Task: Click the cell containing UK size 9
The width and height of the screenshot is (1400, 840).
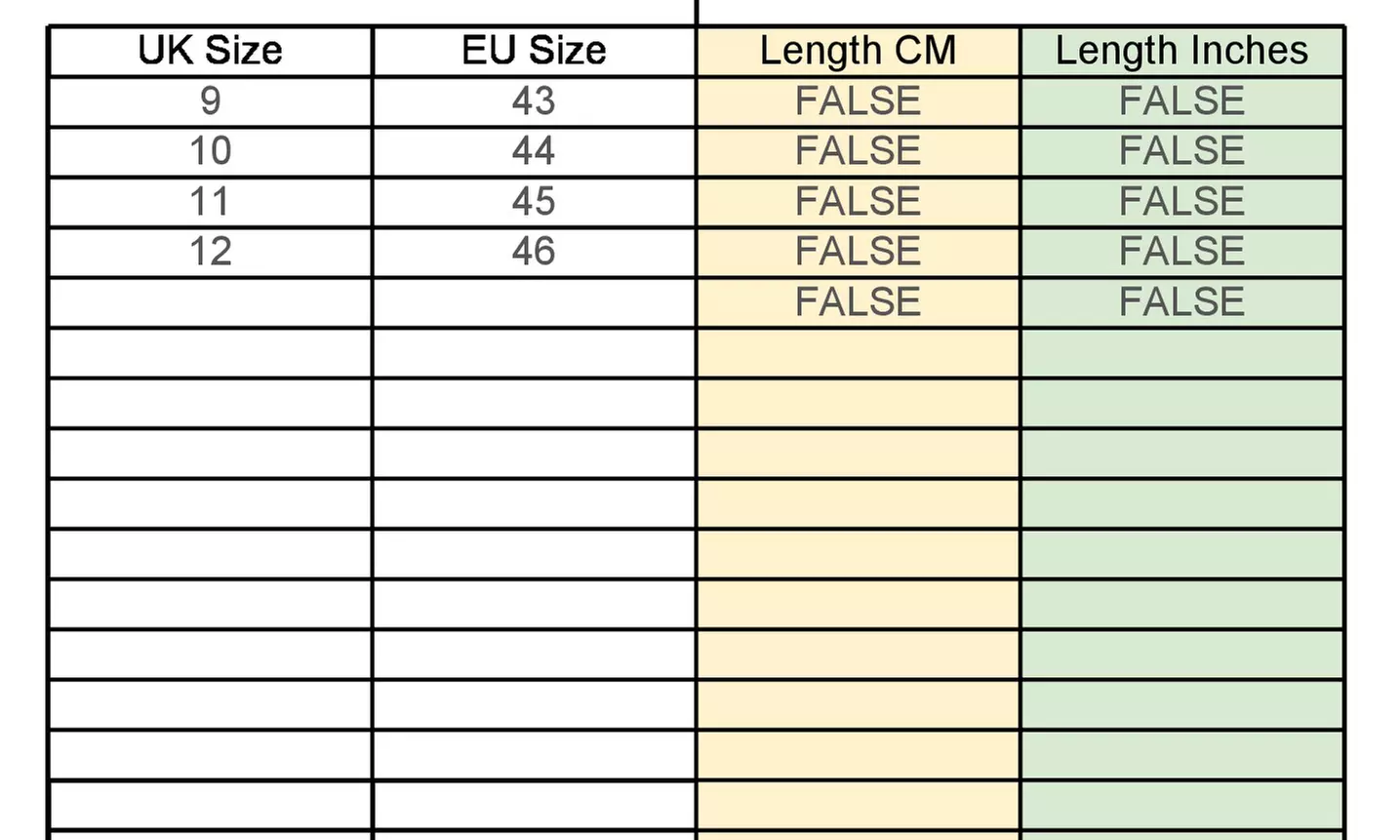Action: pyautogui.click(x=210, y=101)
